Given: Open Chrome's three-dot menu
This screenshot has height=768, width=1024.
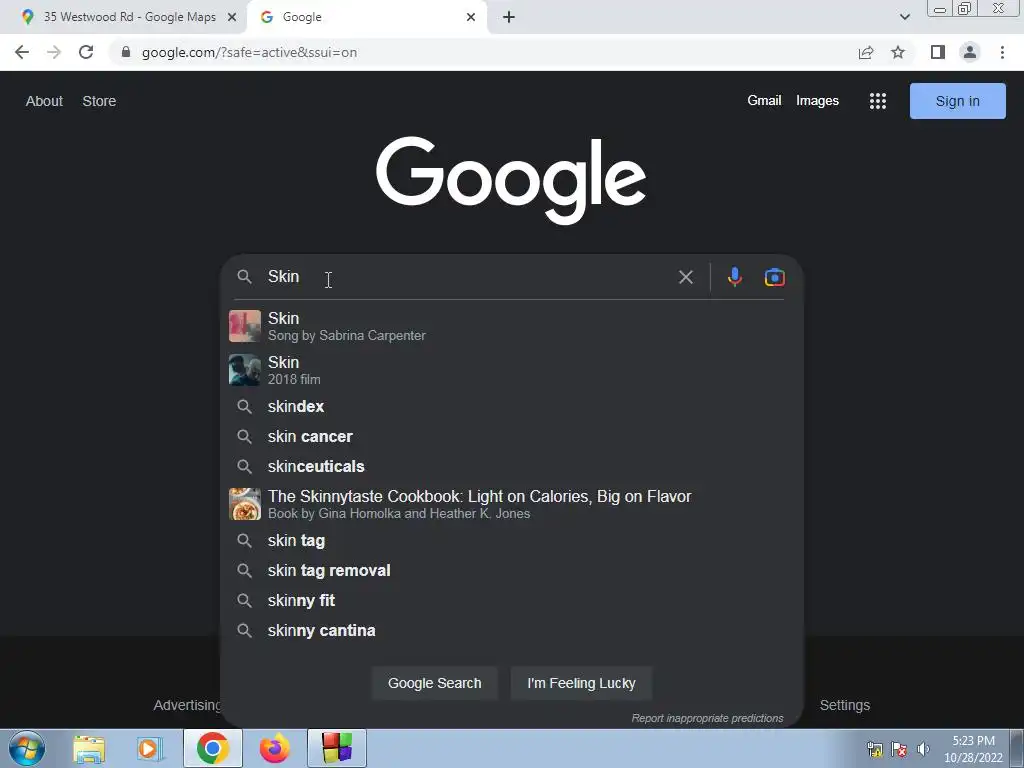Looking at the screenshot, I should pyautogui.click(x=1002, y=52).
